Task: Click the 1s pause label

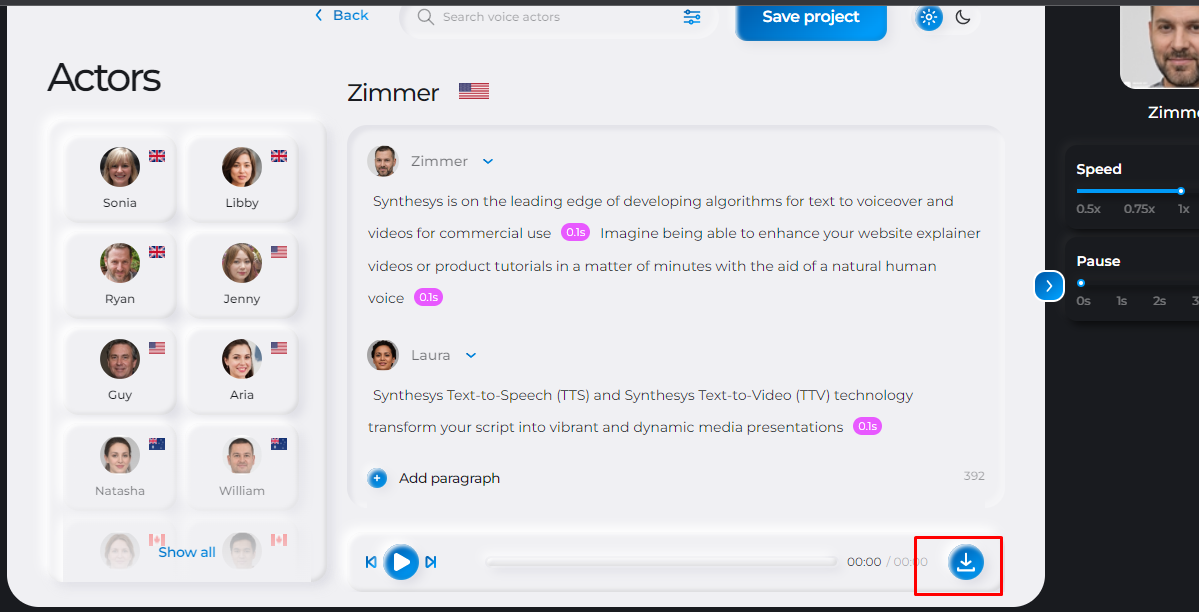Action: 1121,301
